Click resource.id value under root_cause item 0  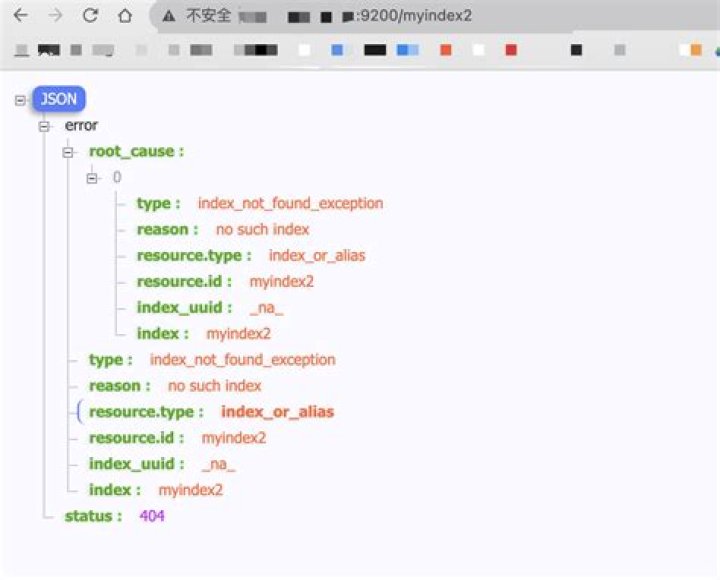[x=281, y=282]
